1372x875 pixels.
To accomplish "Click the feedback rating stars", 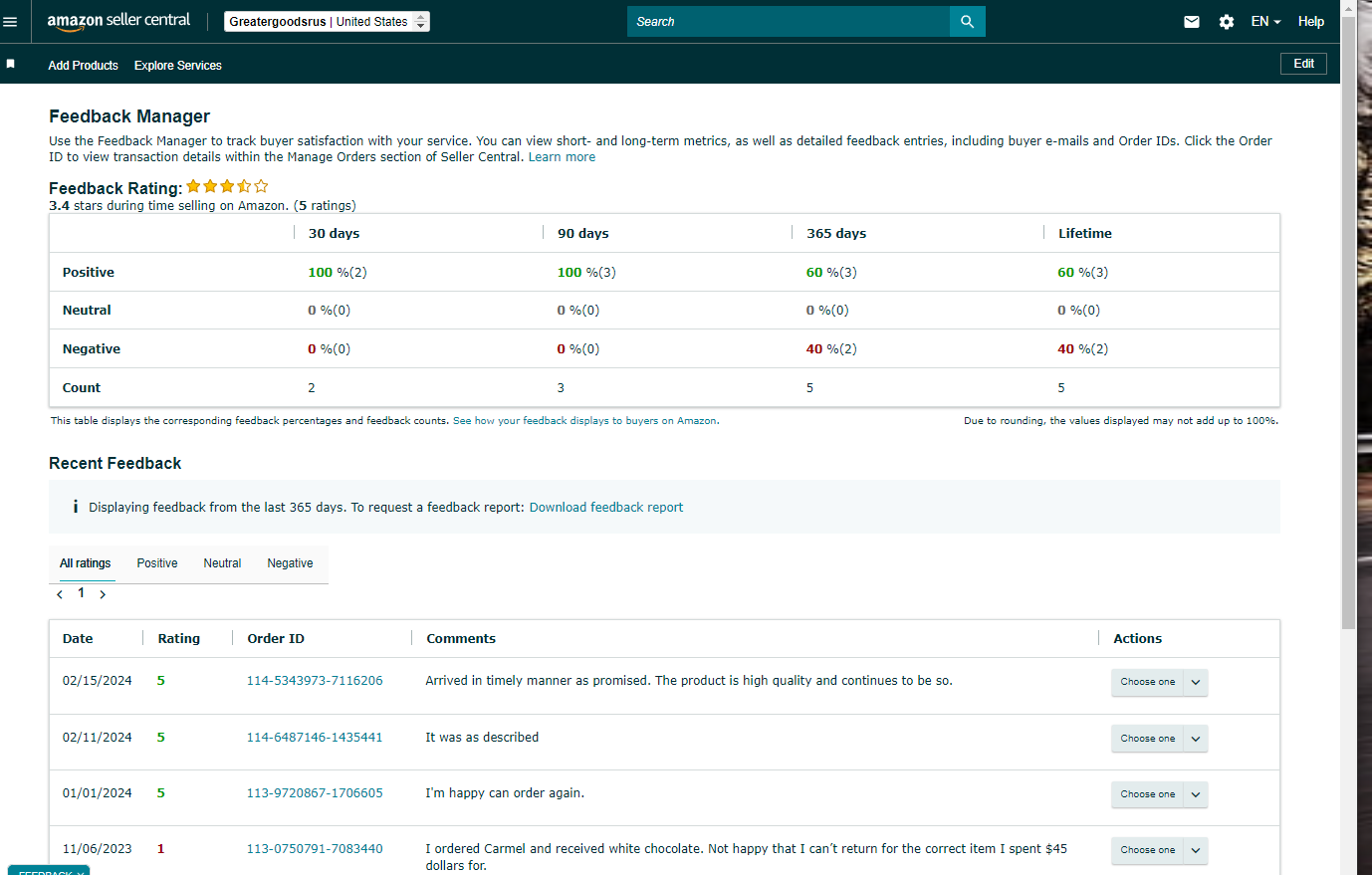I will pyautogui.click(x=227, y=186).
